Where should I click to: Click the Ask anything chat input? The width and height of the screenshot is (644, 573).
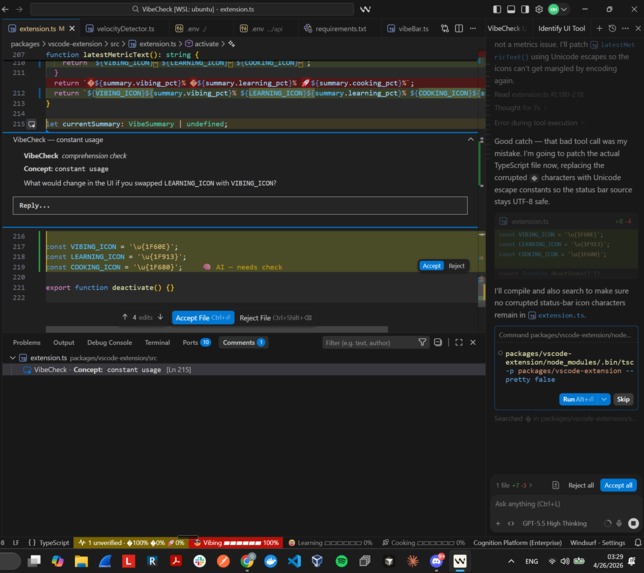coord(565,504)
